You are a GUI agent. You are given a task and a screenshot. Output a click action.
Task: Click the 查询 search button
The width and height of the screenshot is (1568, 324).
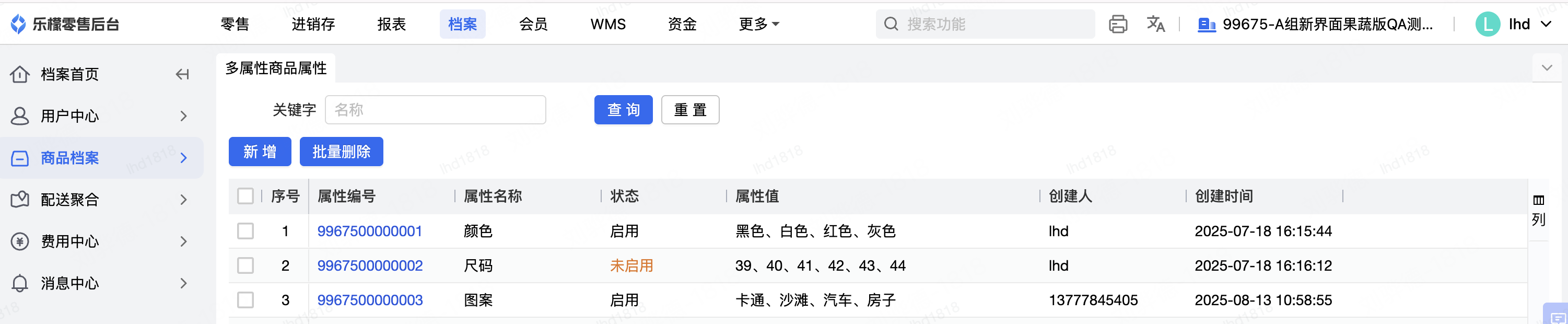[x=623, y=110]
